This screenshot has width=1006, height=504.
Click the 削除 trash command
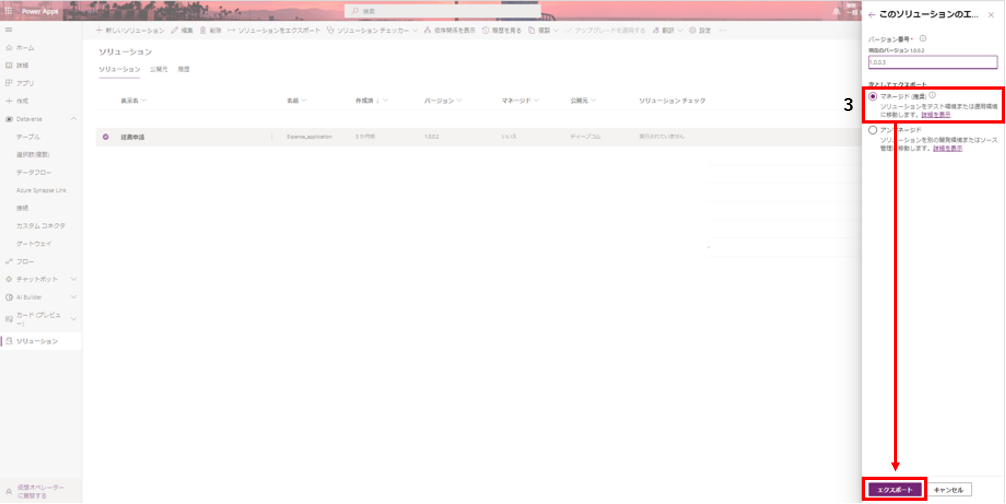tap(210, 31)
